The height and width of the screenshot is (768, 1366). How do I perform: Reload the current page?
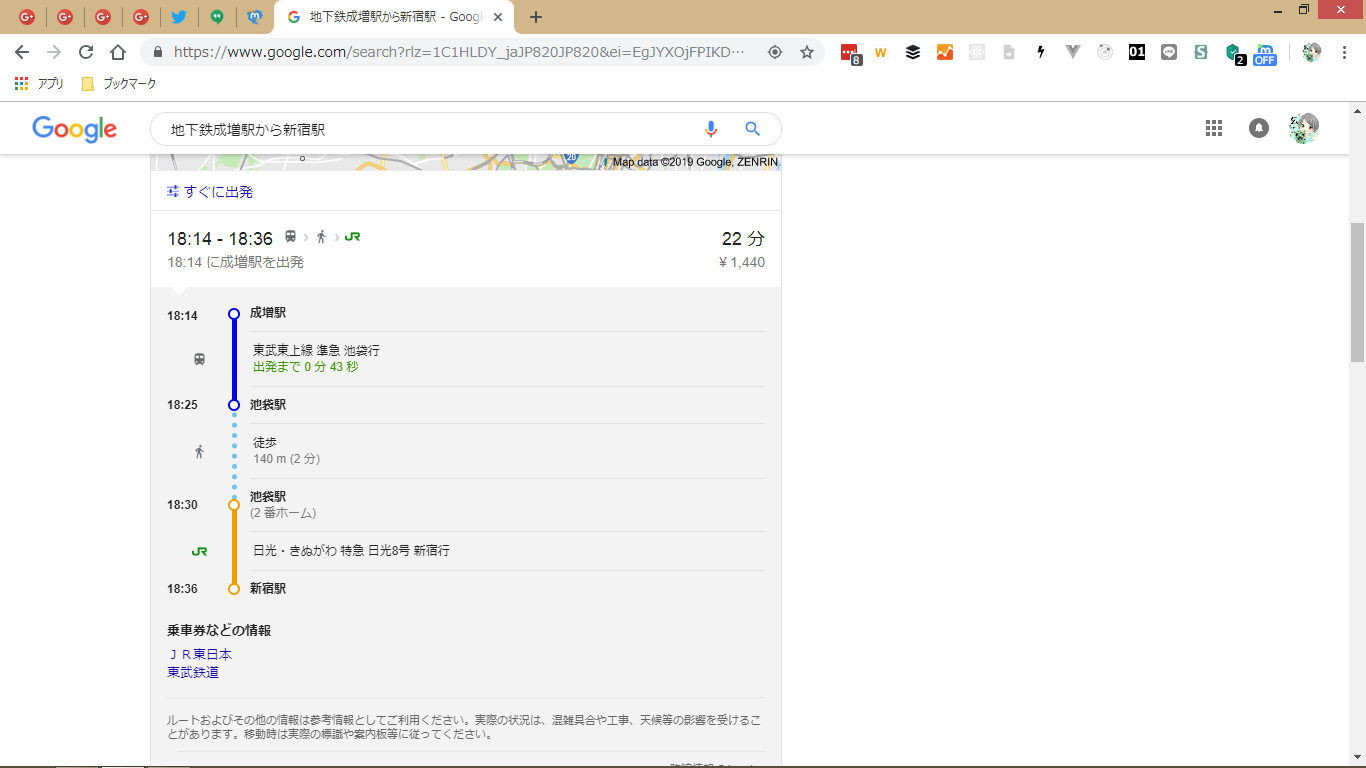click(86, 52)
